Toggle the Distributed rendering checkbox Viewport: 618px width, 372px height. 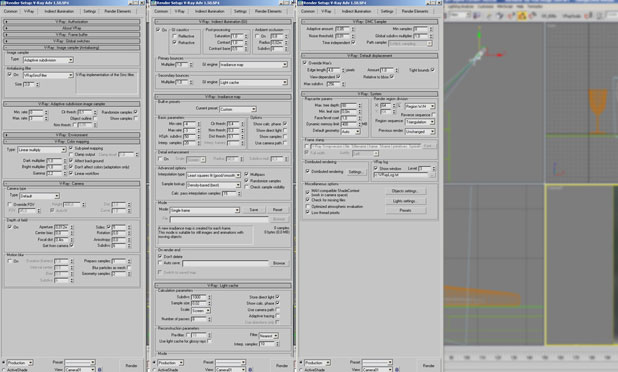pos(307,171)
